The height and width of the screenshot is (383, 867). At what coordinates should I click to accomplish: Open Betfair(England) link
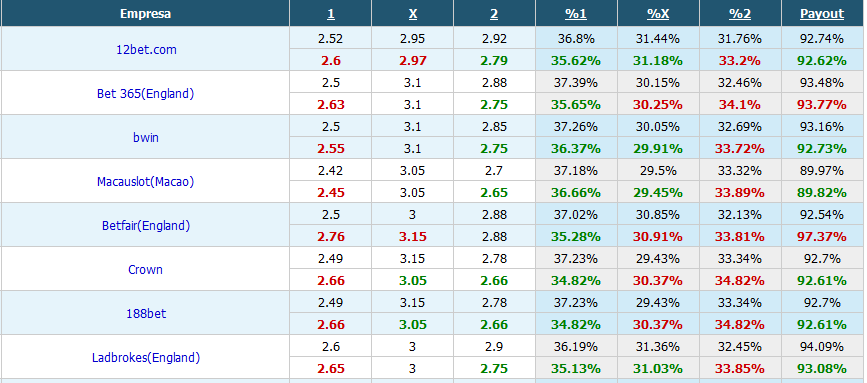click(145, 225)
